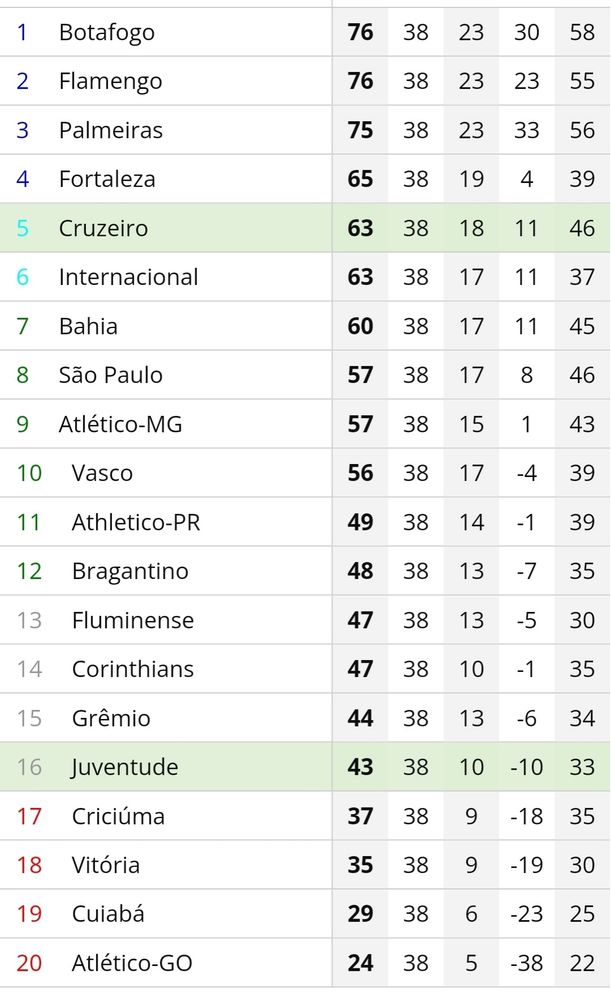The width and height of the screenshot is (611, 1000).
Task: Click the Vitória team name
Action: click(106, 865)
